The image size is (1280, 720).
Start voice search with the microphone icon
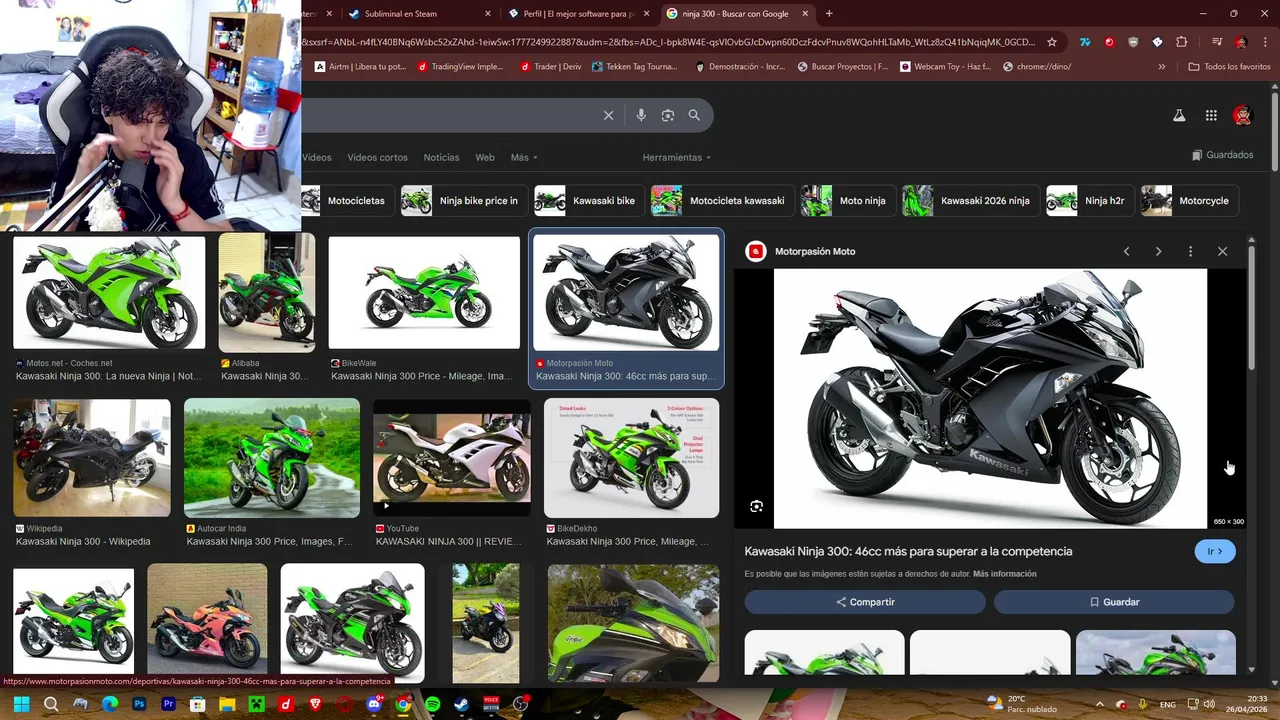click(641, 115)
